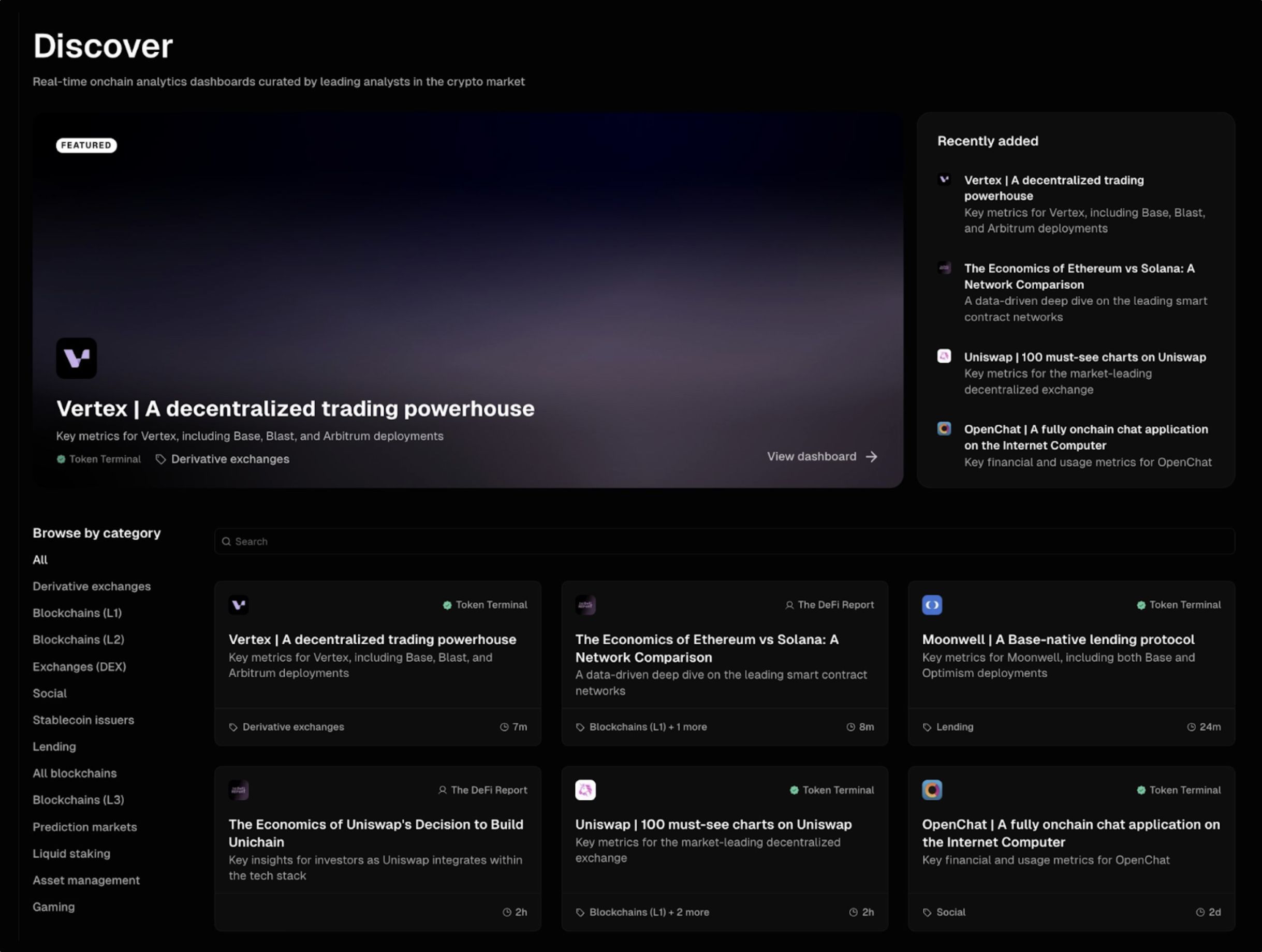1262x952 pixels.
Task: Open Moonwell Base-native lending protocol card
Action: pos(1058,639)
